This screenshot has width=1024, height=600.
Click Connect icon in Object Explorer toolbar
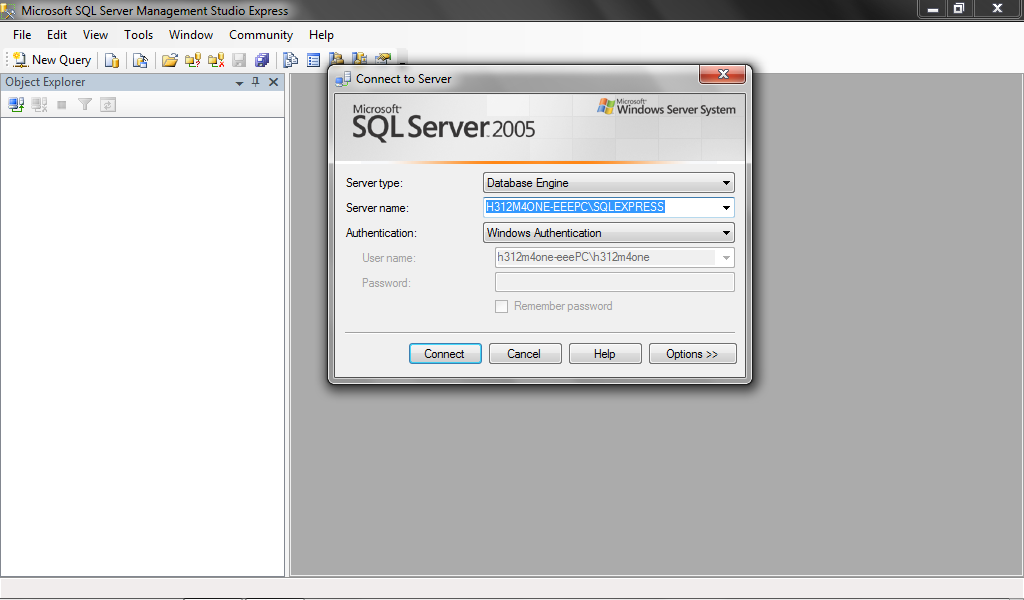click(16, 104)
